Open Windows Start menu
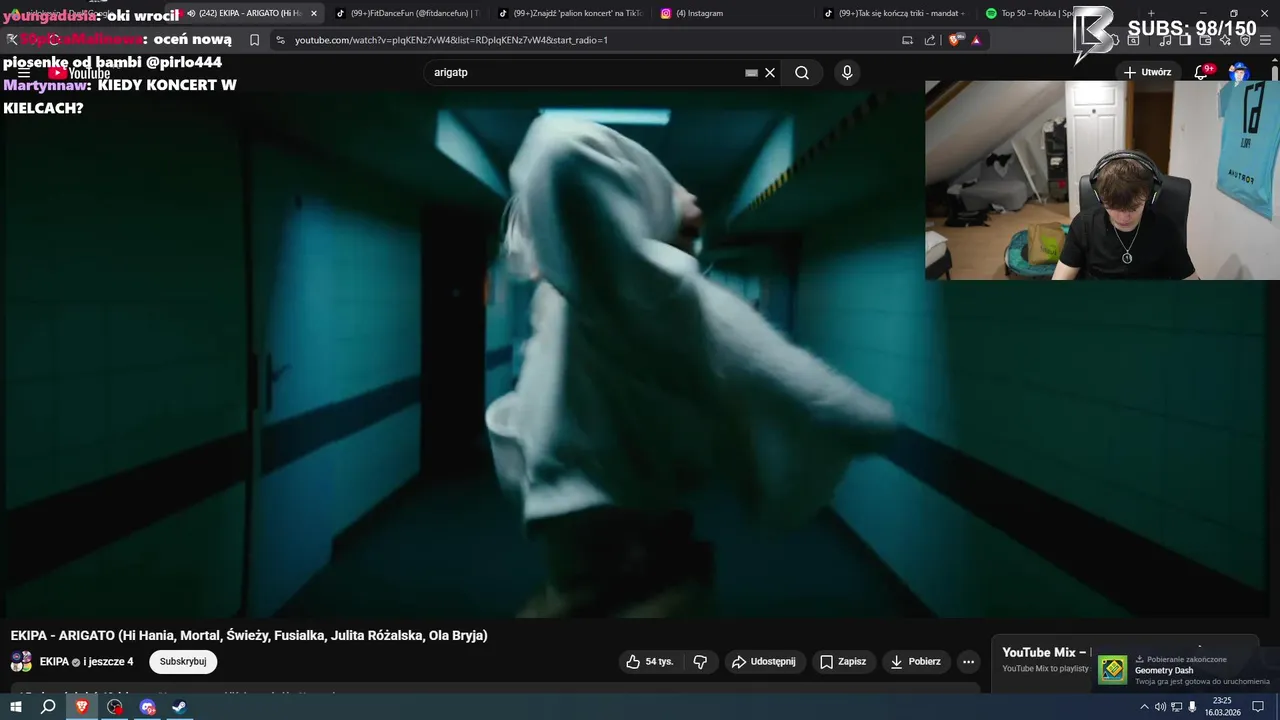 coord(15,707)
